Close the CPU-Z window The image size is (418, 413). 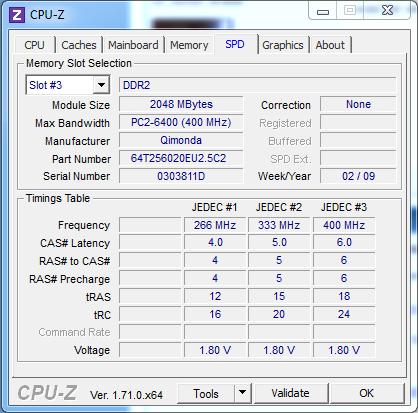[x=387, y=11]
